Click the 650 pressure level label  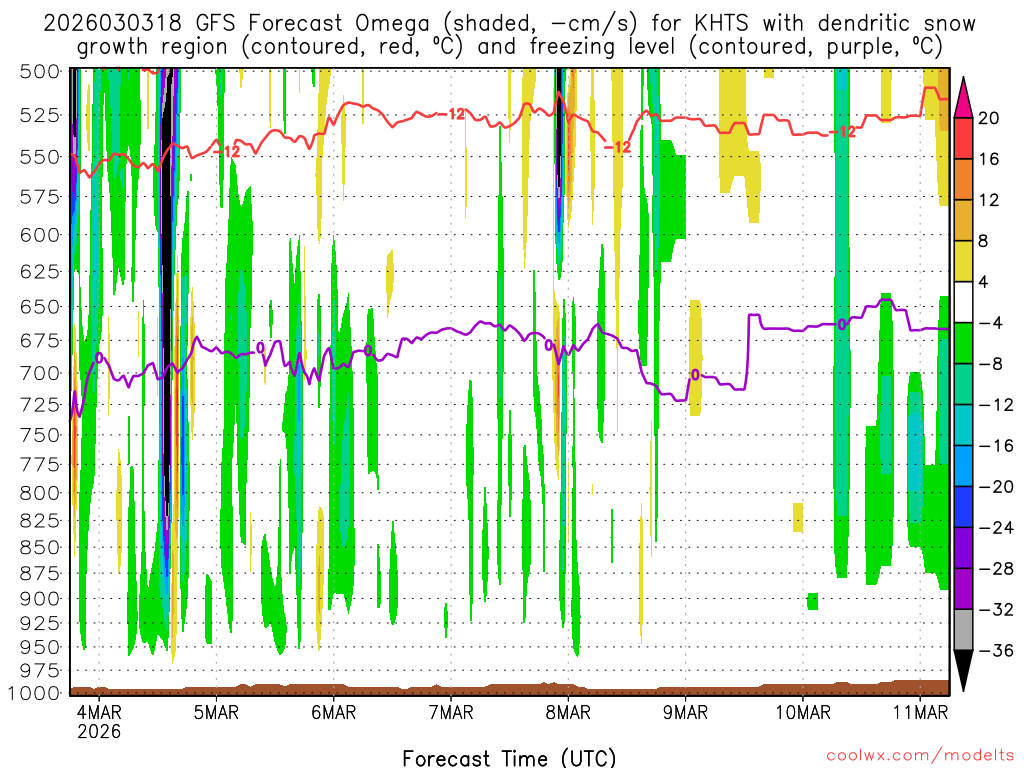(x=40, y=307)
